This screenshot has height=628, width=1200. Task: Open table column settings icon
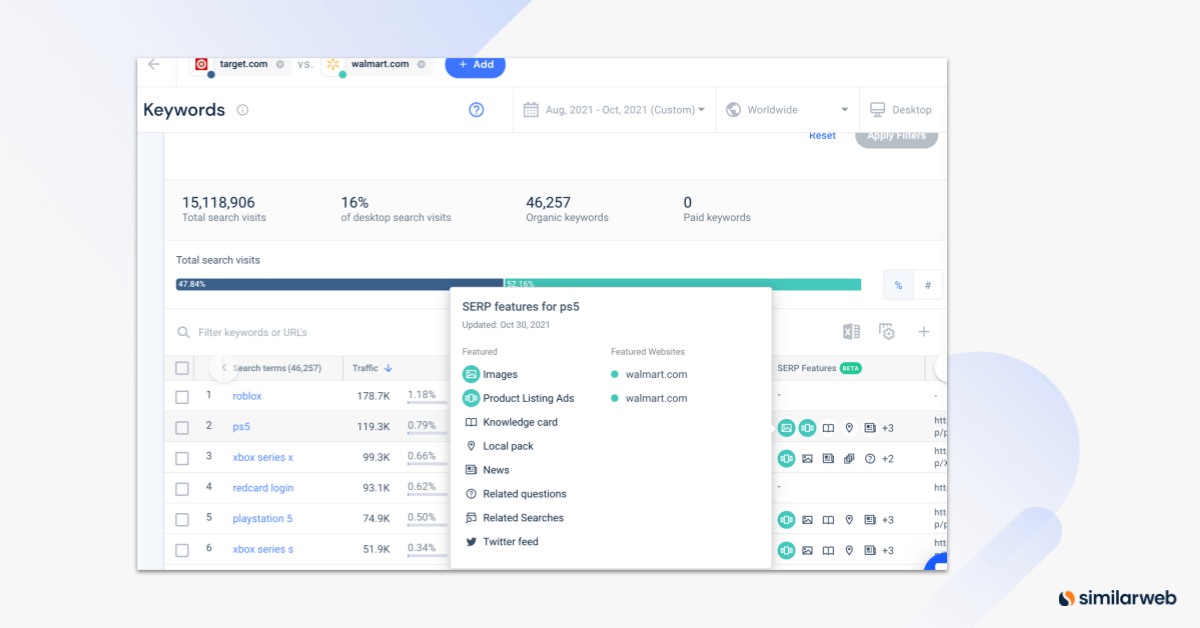[x=887, y=332]
